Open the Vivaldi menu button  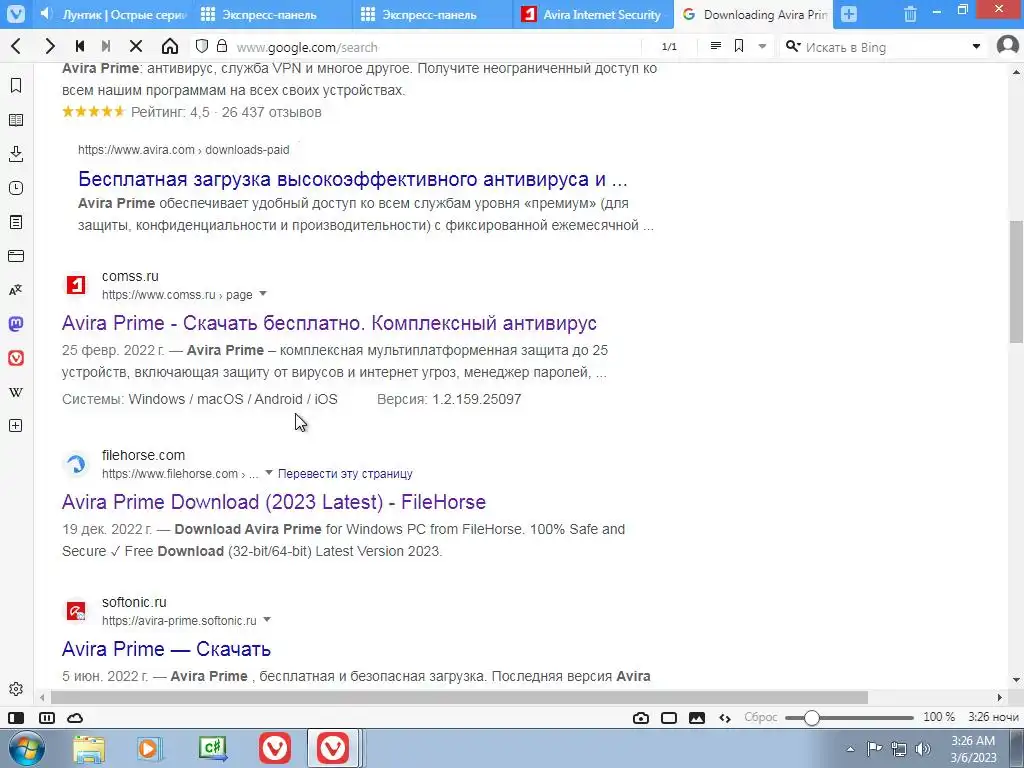(16, 14)
